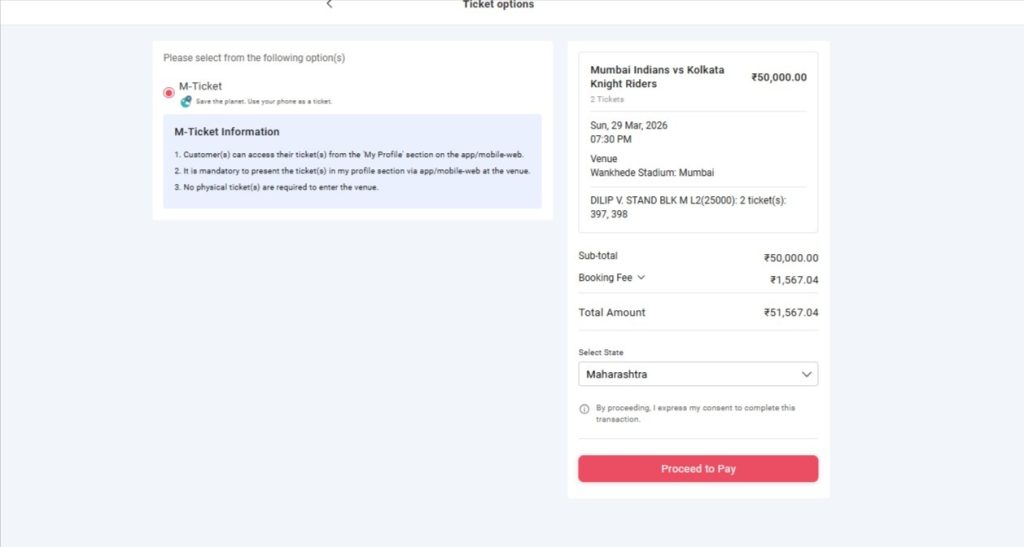Click the total amount ₹51,567.04

point(791,313)
